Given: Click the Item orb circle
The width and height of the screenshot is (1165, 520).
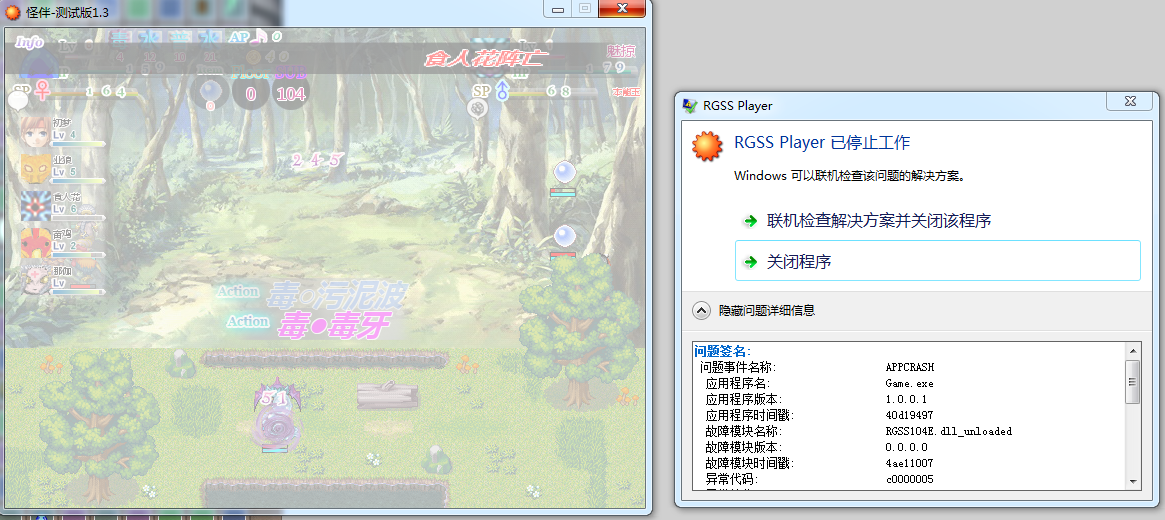Looking at the screenshot, I should [x=210, y=93].
